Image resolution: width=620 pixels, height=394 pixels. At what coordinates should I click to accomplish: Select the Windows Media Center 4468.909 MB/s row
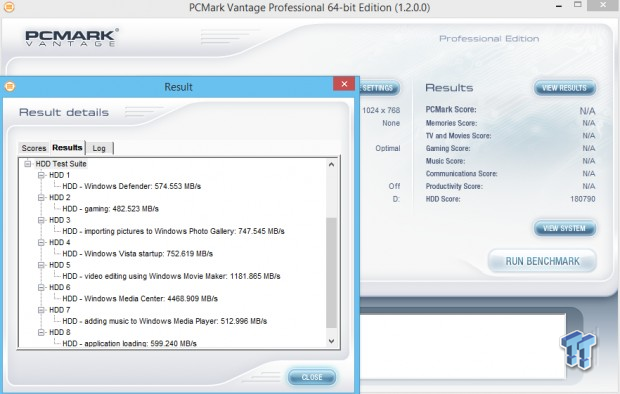point(140,299)
